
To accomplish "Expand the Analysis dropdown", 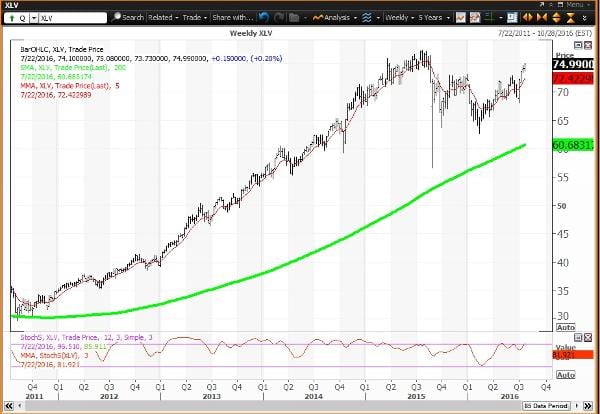I will coord(339,17).
